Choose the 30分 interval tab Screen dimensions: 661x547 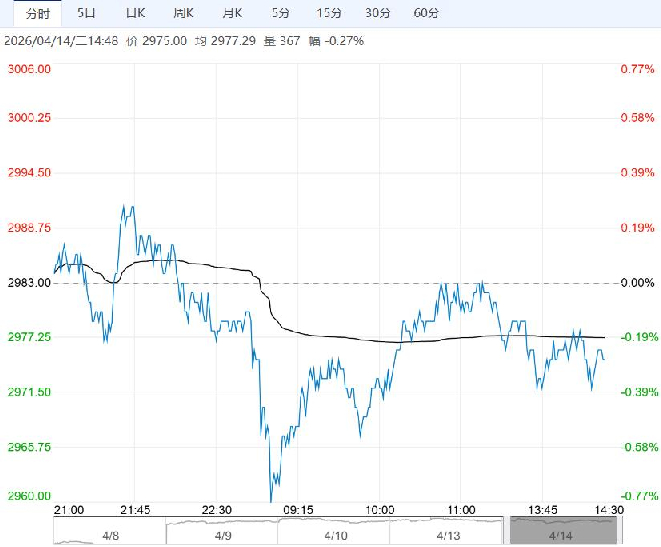[377, 13]
